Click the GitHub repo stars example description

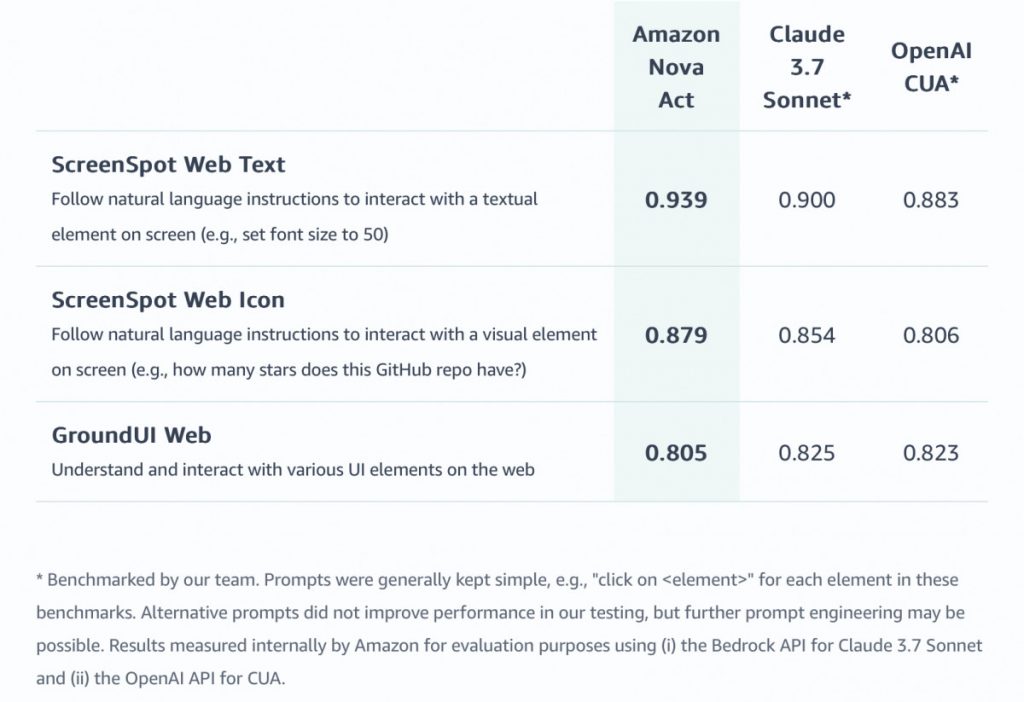325,351
